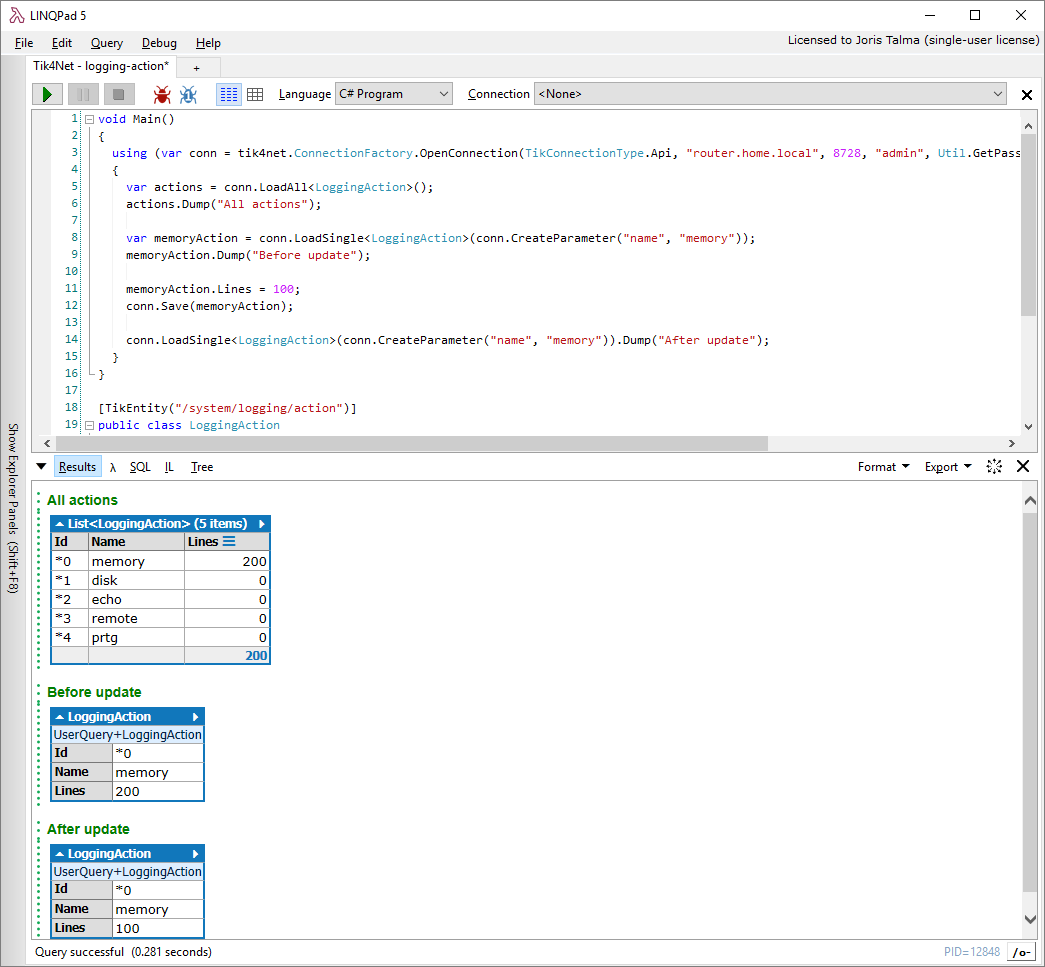Switch to the lambda tab
Screen dimensions: 1045x967
pyautogui.click(x=113, y=468)
